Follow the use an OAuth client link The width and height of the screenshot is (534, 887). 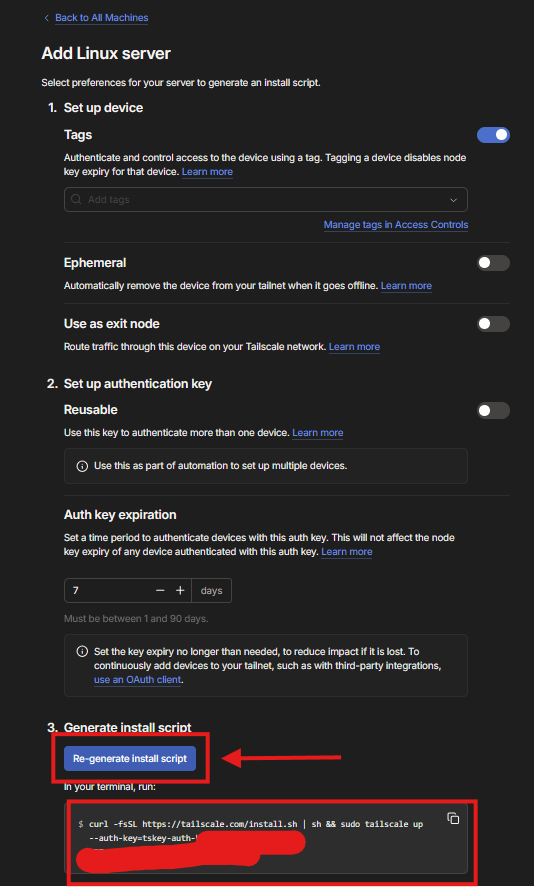point(137,679)
